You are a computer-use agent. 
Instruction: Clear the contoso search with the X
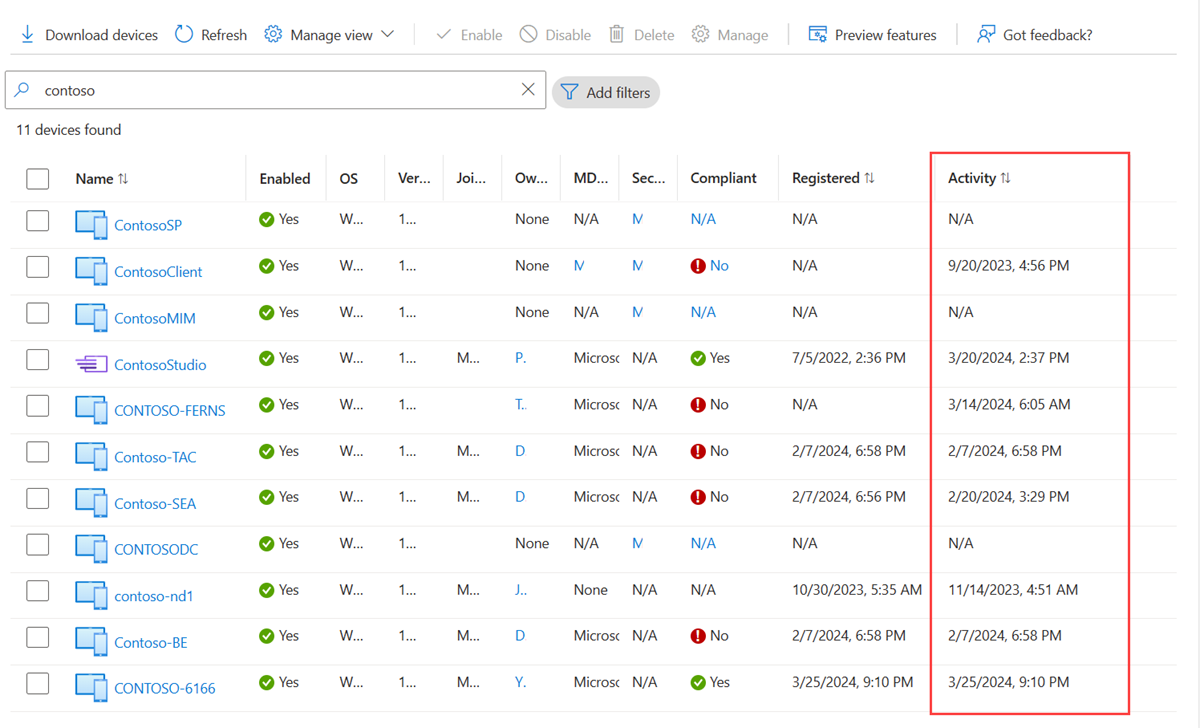click(528, 88)
